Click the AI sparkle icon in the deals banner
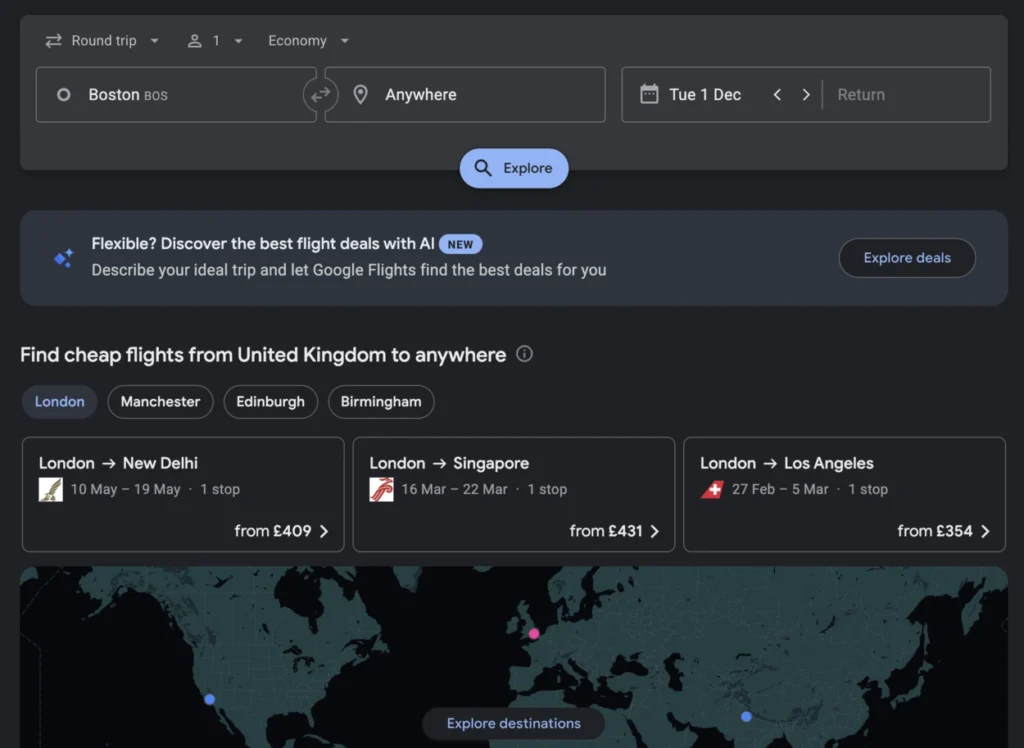The image size is (1024, 748). point(63,257)
